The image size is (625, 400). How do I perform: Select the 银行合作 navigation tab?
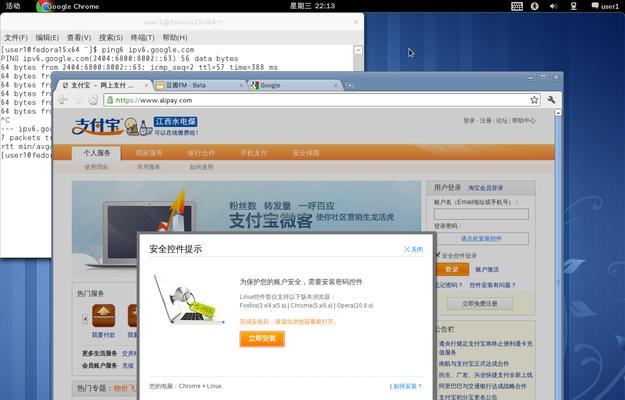[201, 153]
